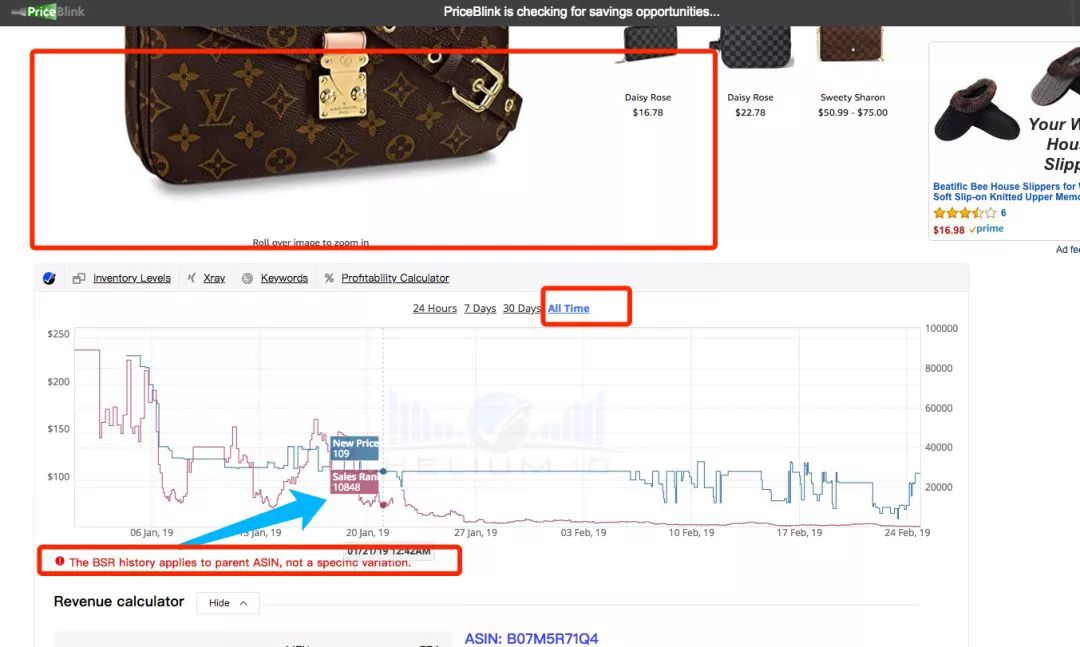
Task: Click the Profitability Calculator percent icon
Action: [x=329, y=278]
